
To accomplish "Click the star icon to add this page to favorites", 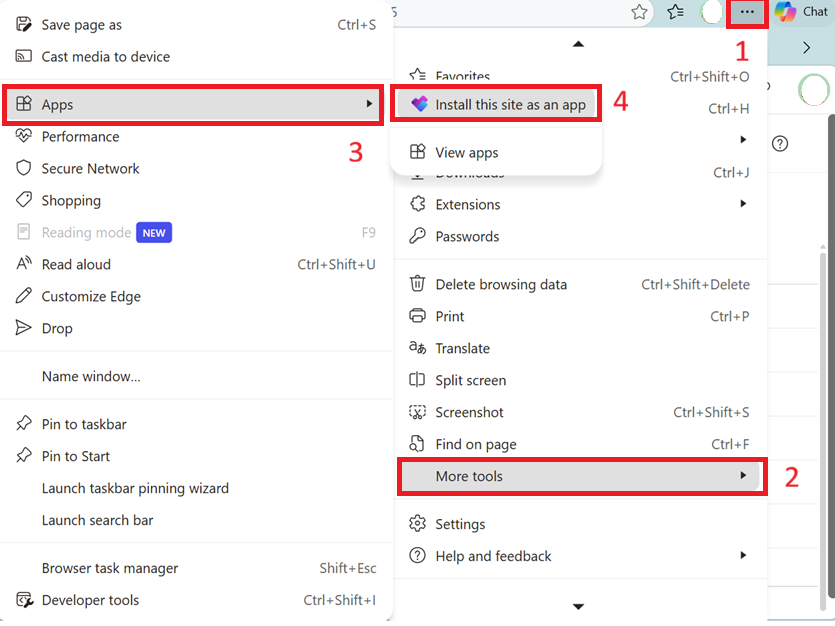I will (x=639, y=12).
